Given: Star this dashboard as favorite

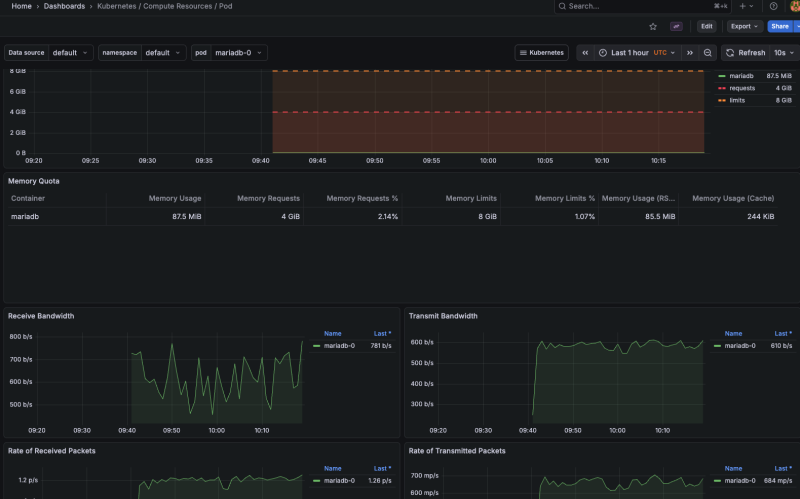Looking at the screenshot, I should 653,26.
